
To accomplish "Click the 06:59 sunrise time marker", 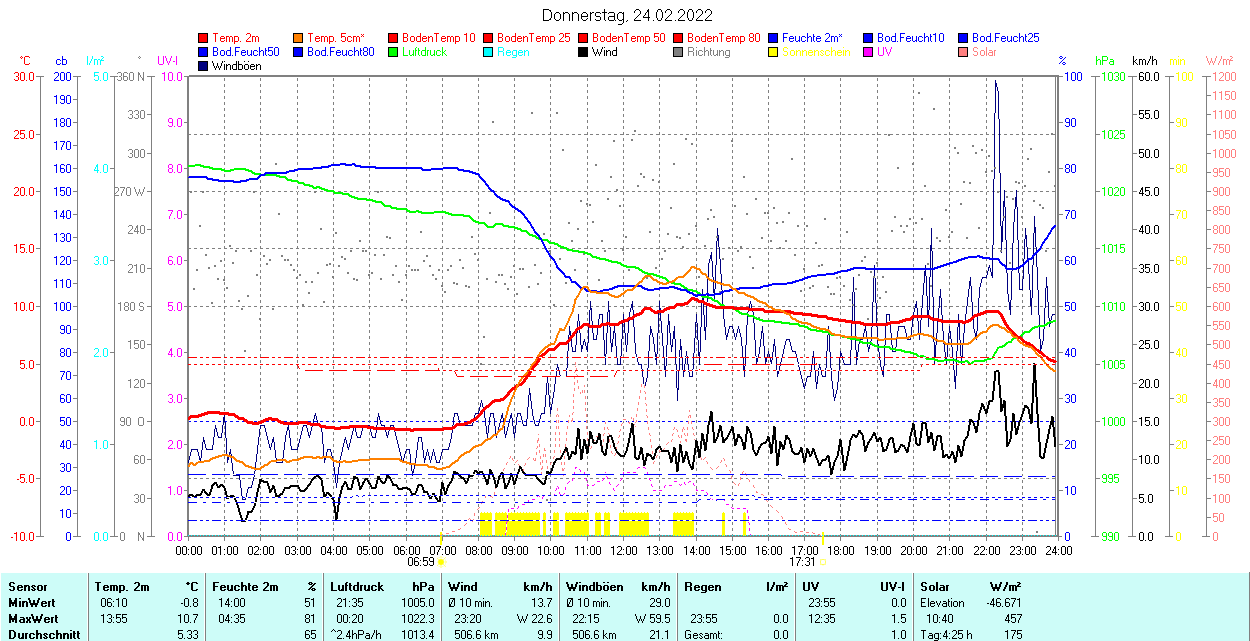I will [420, 562].
